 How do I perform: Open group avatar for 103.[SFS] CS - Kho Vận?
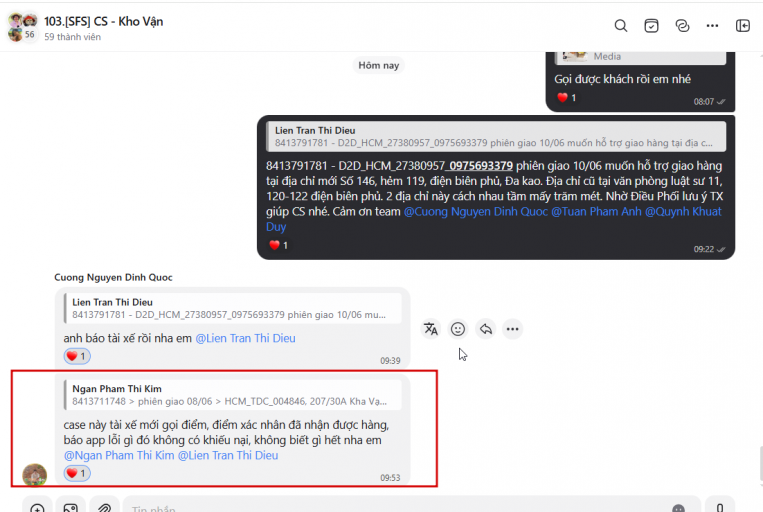pos(23,27)
